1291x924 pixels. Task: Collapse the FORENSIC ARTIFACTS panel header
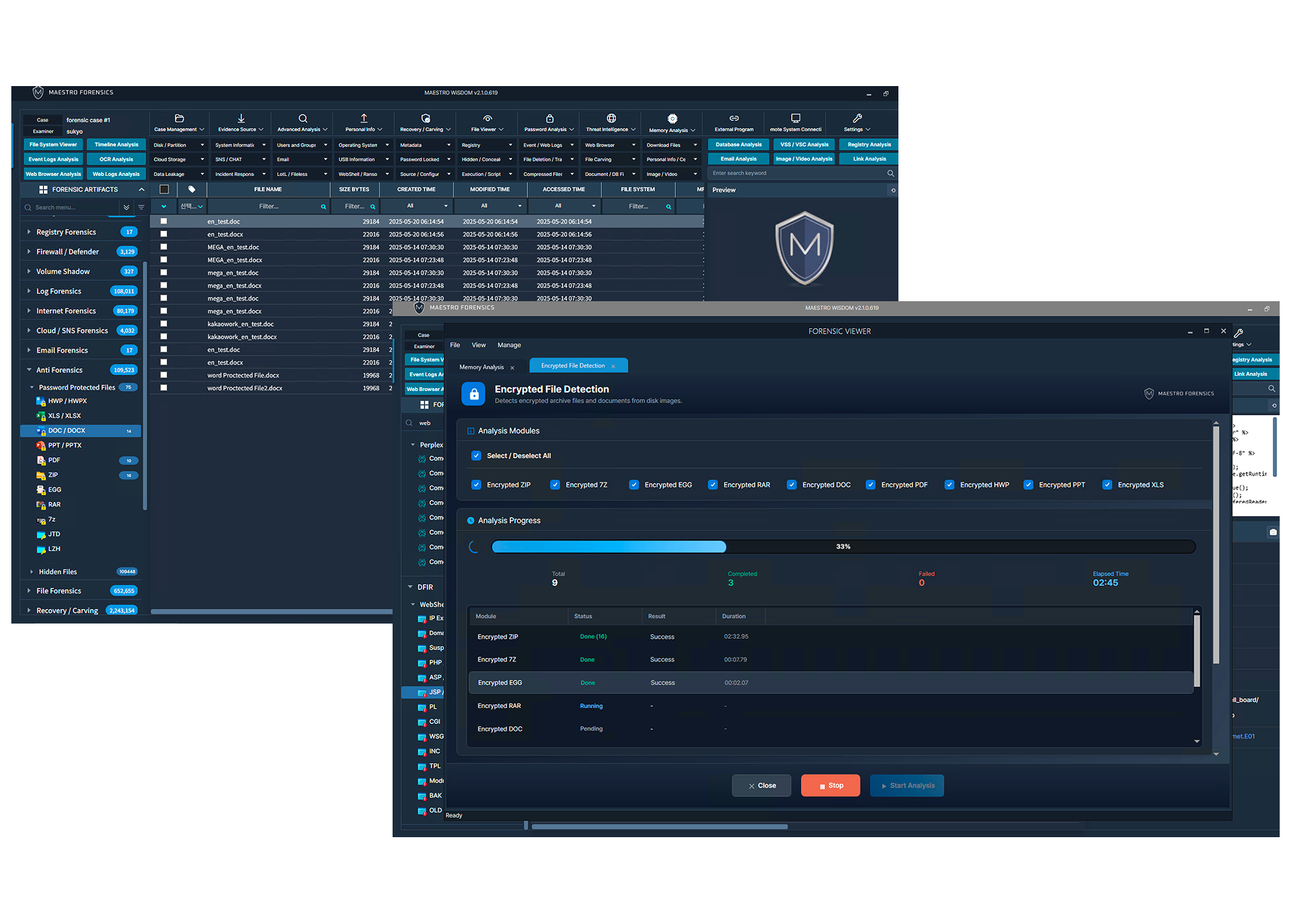click(x=141, y=189)
